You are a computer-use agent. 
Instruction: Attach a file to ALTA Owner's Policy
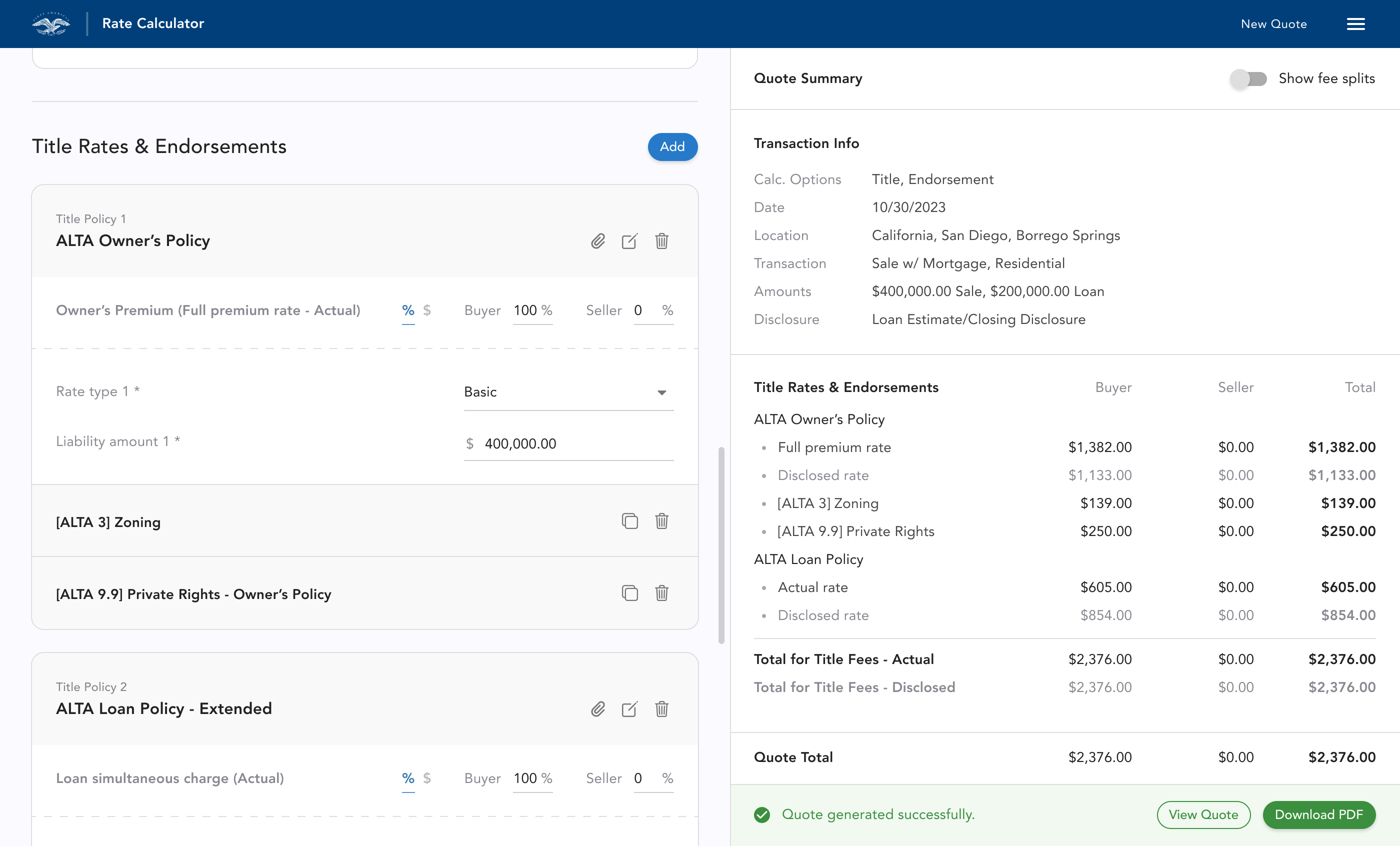pos(597,241)
